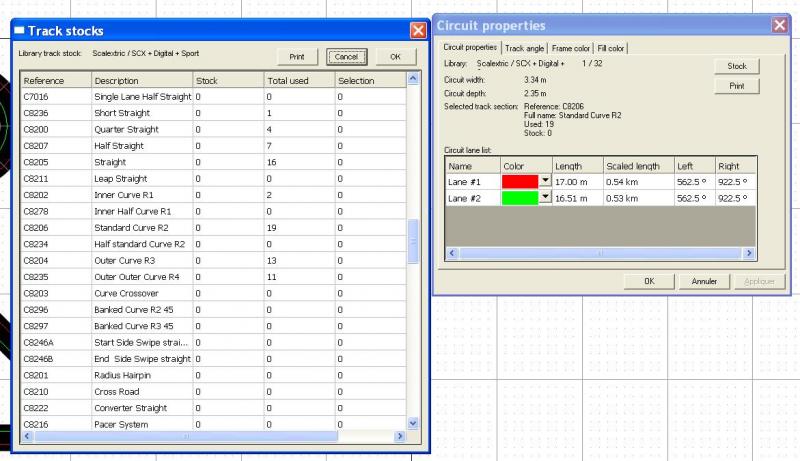Click Annuler in Circuit properties
Viewport: 800px width, 461px height.
pyautogui.click(x=704, y=281)
